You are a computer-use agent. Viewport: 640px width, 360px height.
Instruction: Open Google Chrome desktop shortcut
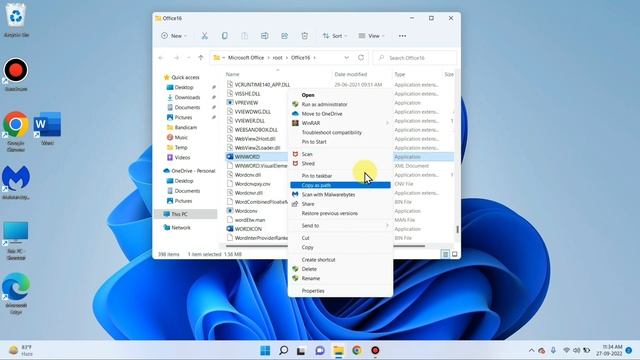tap(16, 132)
